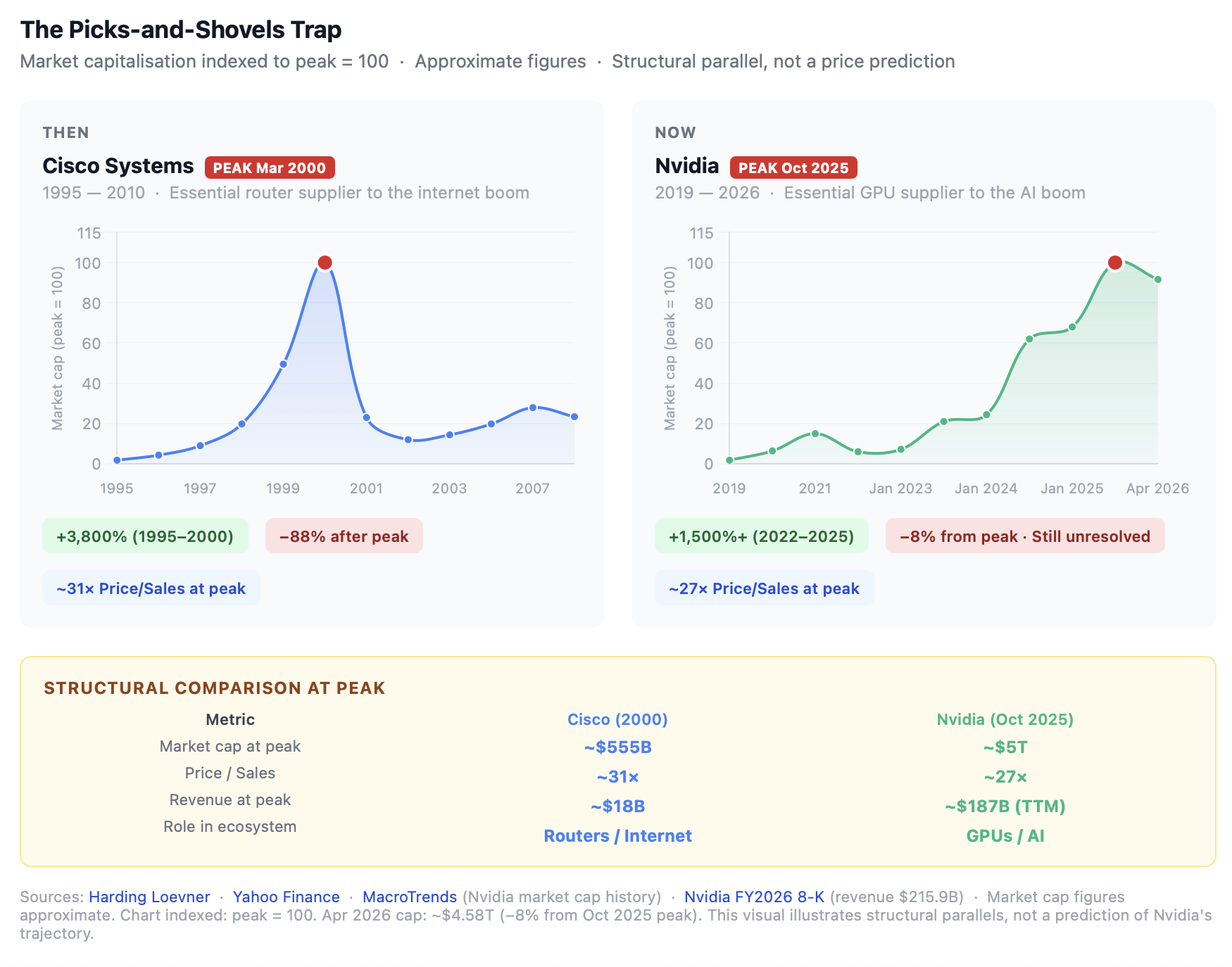
Task: Click the red peak marker on Nvidia chart
Action: click(x=1114, y=263)
